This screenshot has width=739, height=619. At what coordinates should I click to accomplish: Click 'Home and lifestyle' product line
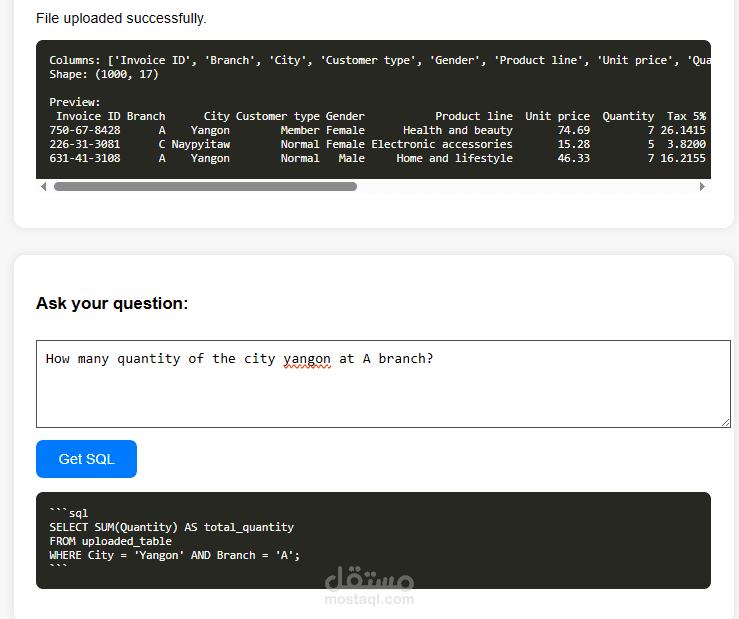point(454,158)
